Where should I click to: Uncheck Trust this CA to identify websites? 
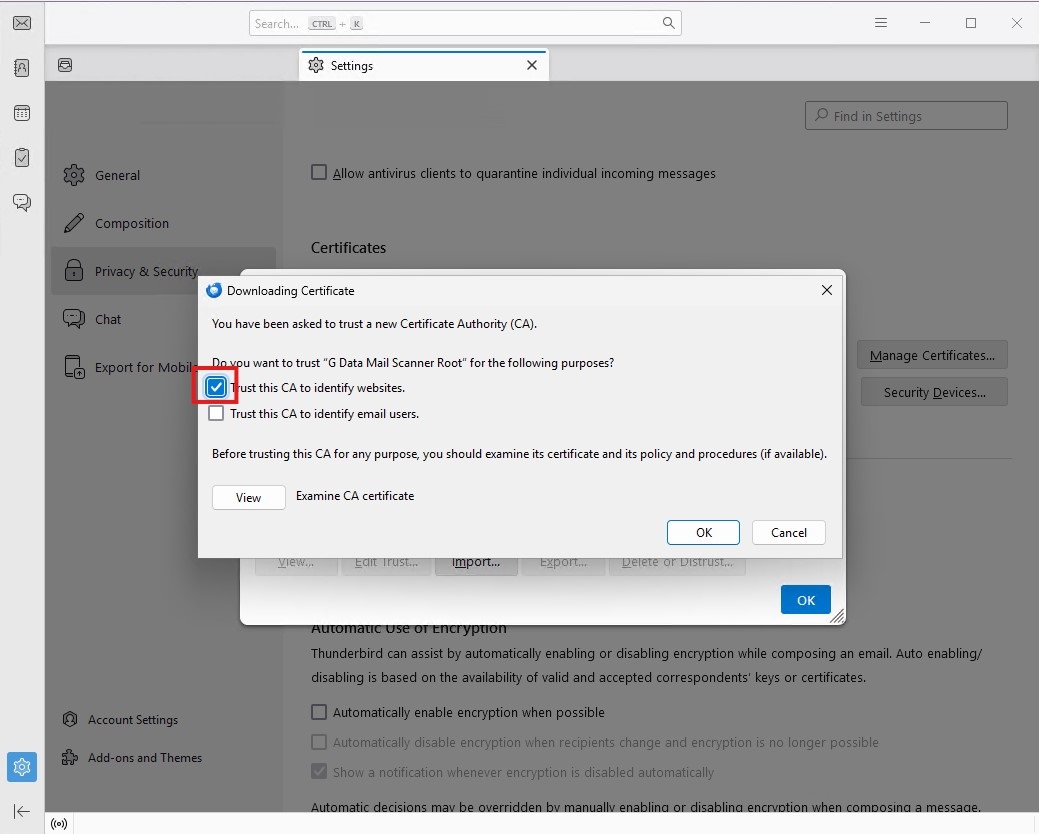click(x=216, y=388)
